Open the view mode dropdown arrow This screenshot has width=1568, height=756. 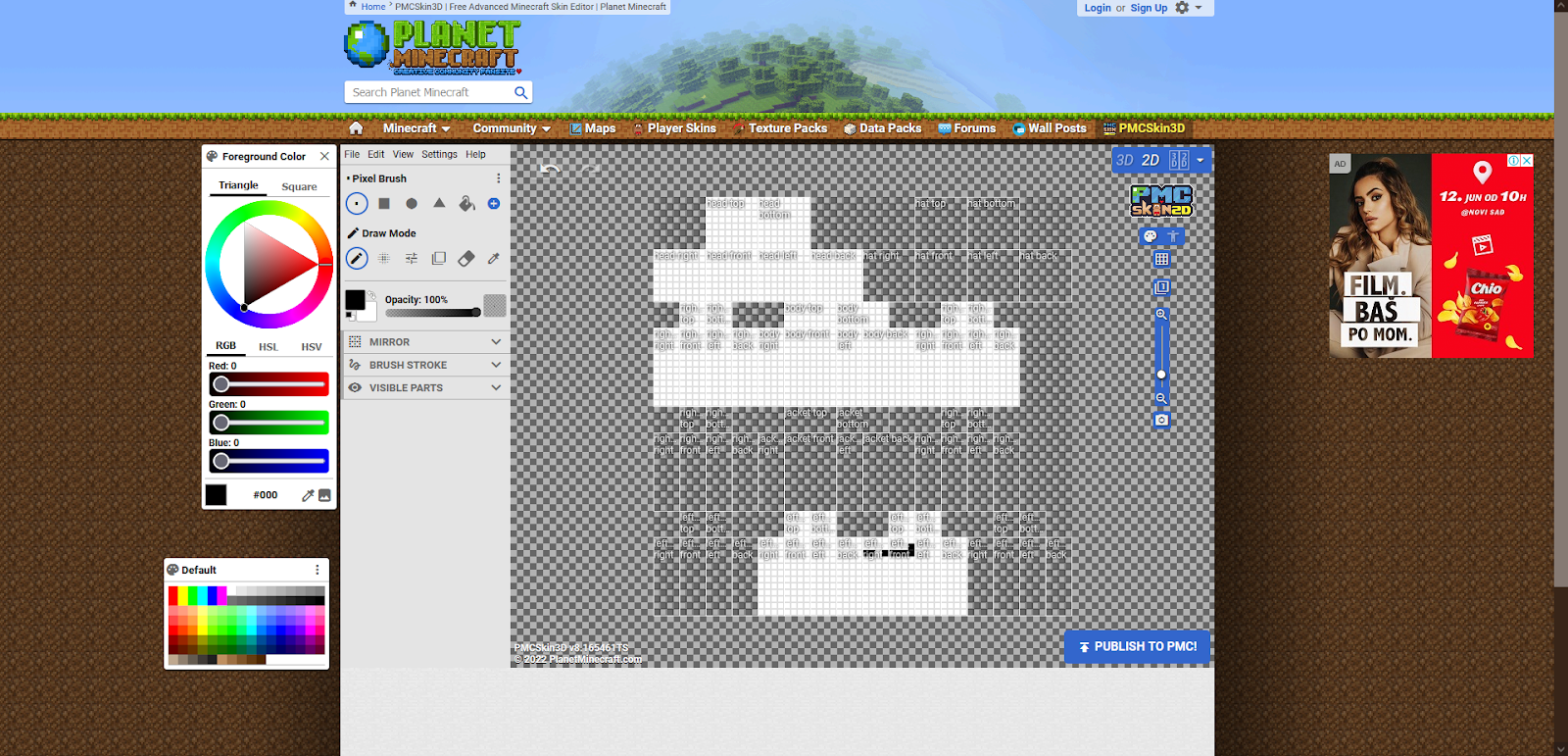point(1200,160)
